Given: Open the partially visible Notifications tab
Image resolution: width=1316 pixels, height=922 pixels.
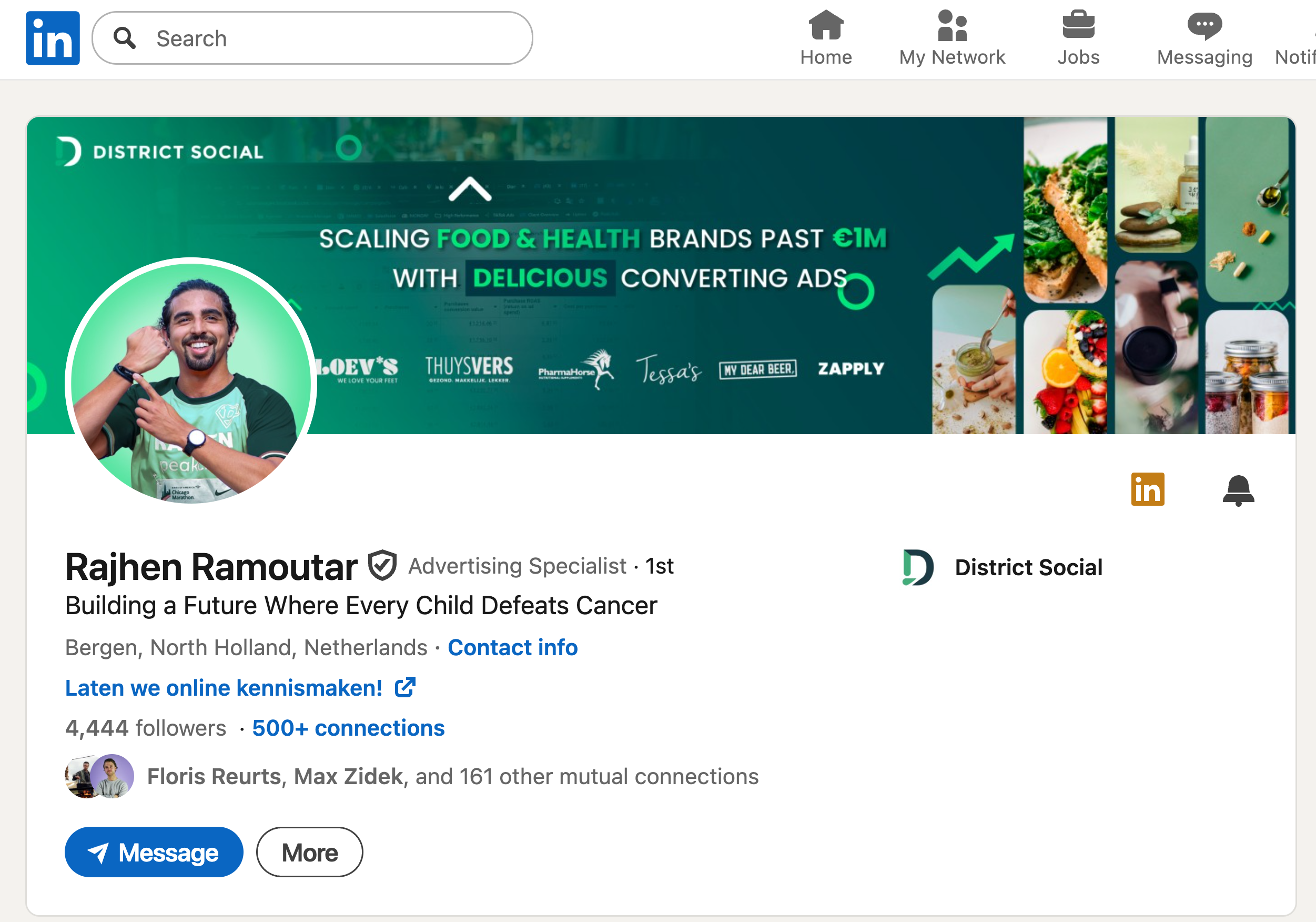Looking at the screenshot, I should tap(1295, 38).
